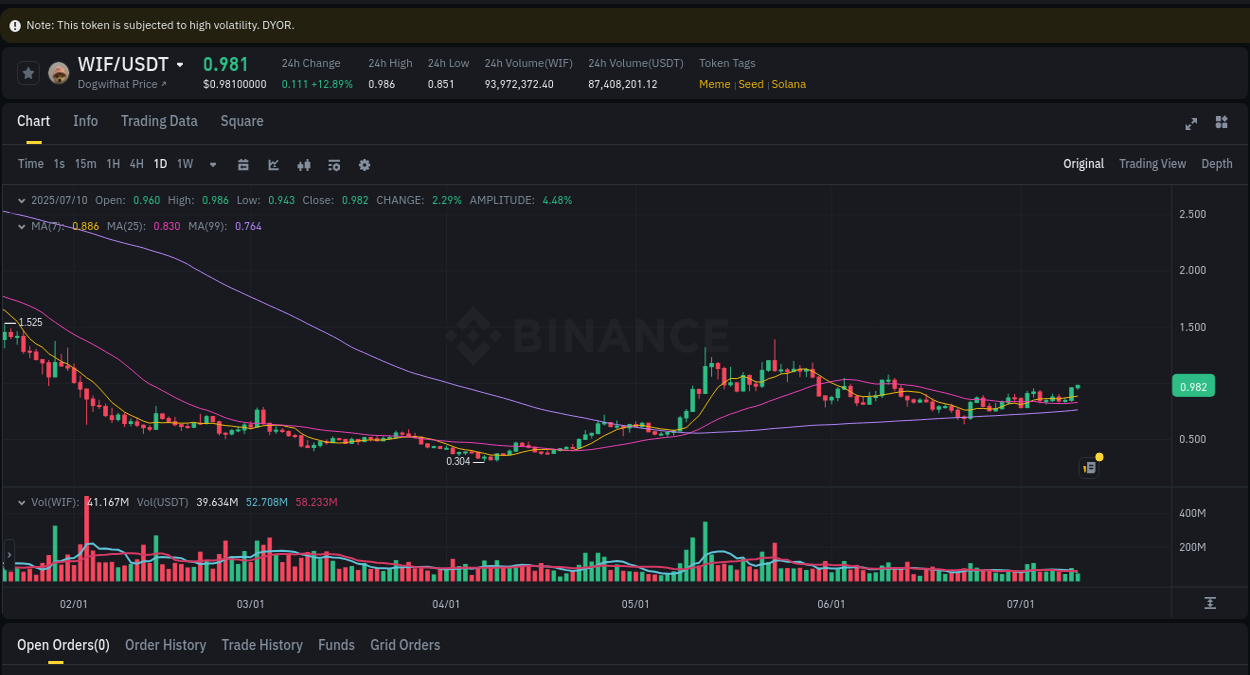
Task: Select the 1W timeframe
Action: [x=184, y=164]
